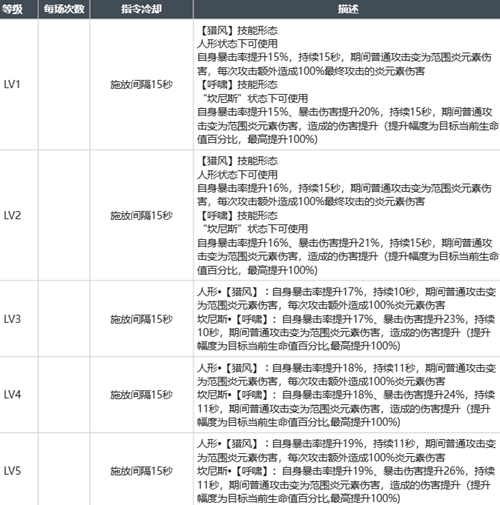Click the LV3 description mentioning 暴击伤害提升23%
The image size is (500, 505).
pos(347,319)
